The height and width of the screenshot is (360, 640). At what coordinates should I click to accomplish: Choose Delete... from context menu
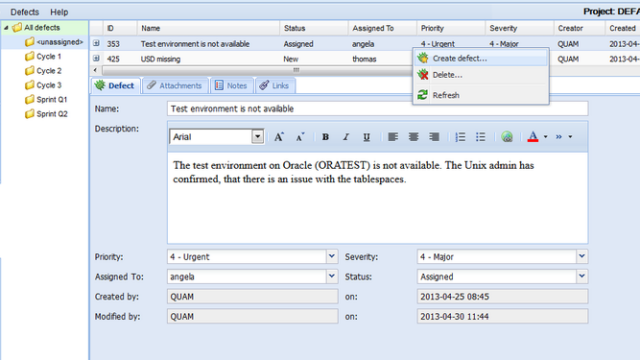coord(481,75)
